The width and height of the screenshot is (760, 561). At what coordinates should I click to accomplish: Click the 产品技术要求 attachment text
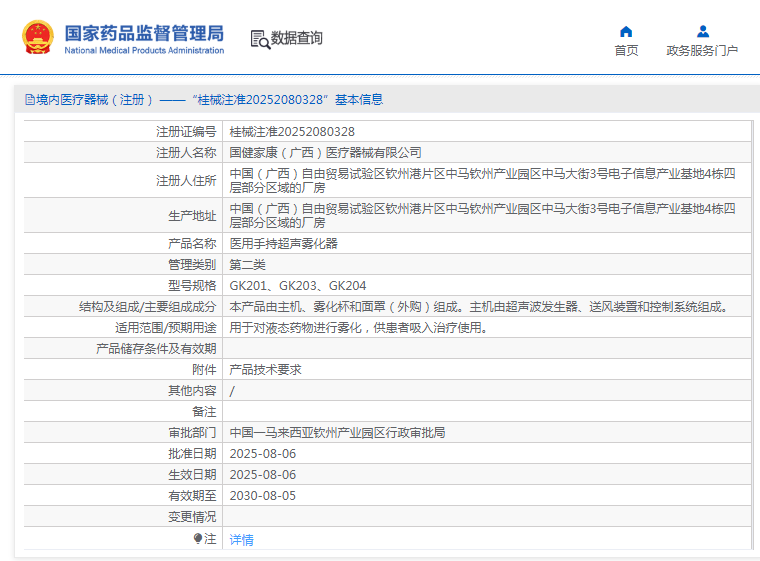tap(265, 369)
